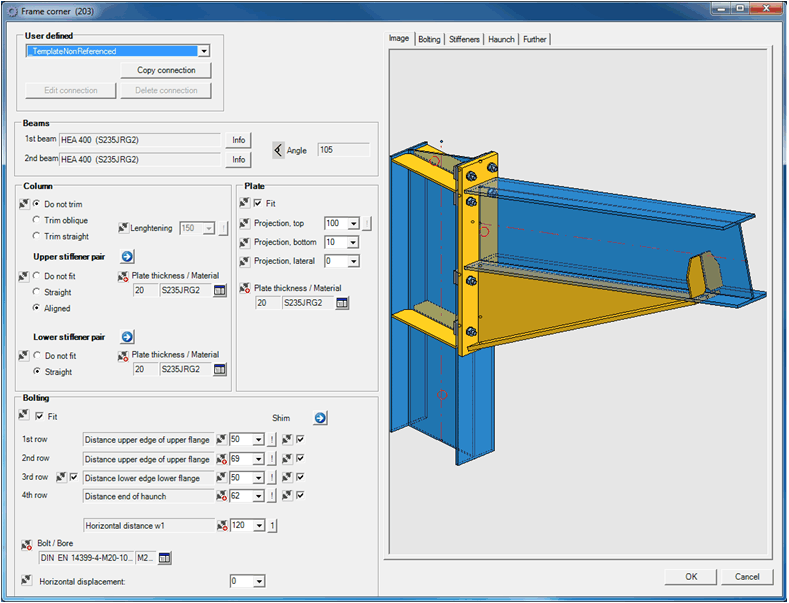Image resolution: width=789 pixels, height=603 pixels.
Task: Click the Shim blue arrow button
Action: (x=320, y=418)
